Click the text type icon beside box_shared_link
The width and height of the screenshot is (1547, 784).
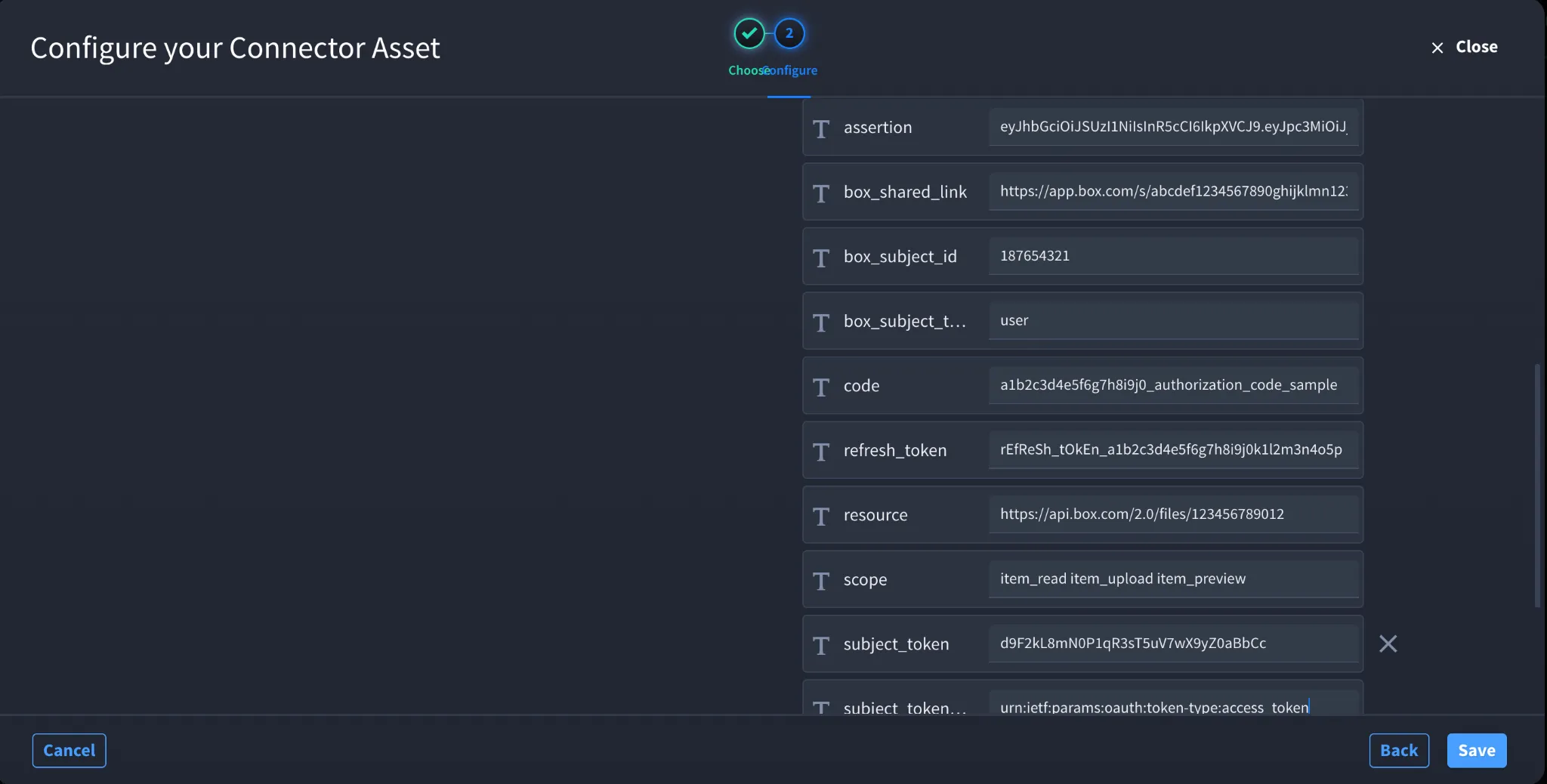coord(821,193)
